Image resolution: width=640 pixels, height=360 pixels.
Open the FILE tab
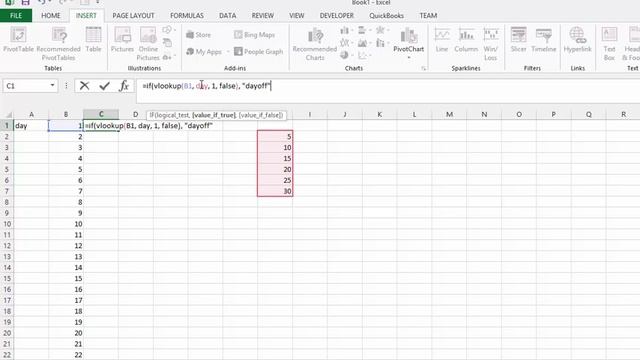16,16
